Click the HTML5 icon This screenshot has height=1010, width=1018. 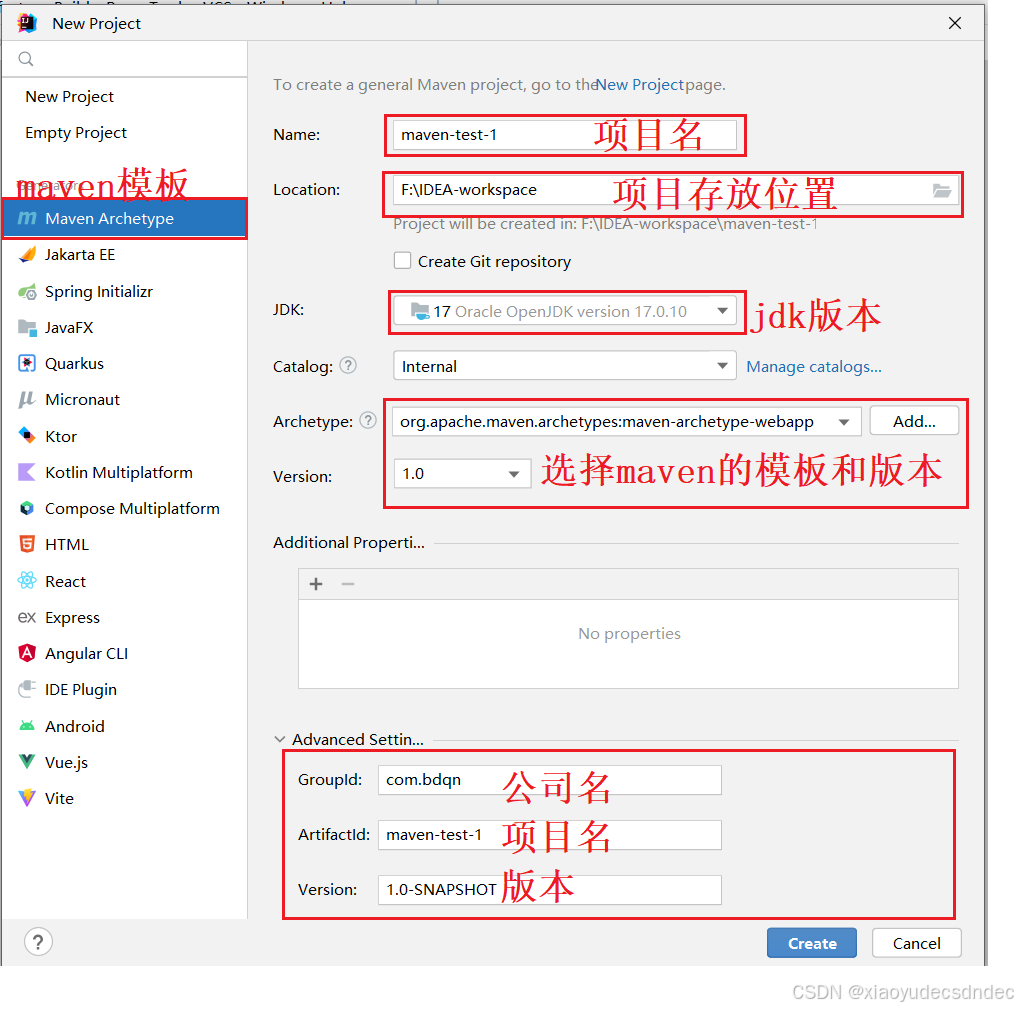click(27, 545)
